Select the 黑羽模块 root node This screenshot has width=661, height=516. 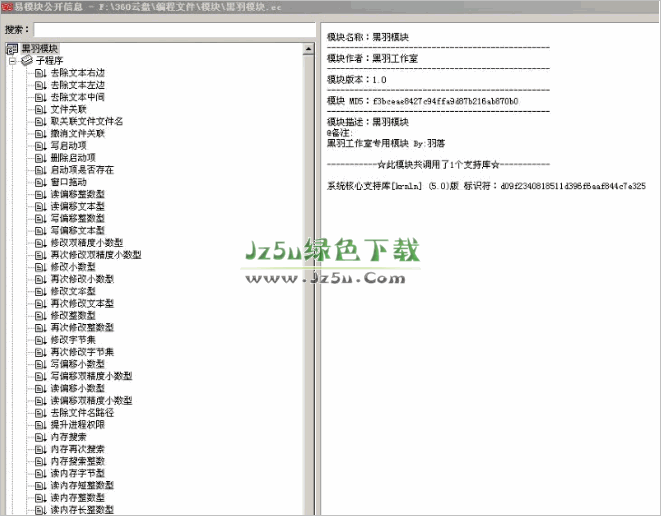point(39,48)
